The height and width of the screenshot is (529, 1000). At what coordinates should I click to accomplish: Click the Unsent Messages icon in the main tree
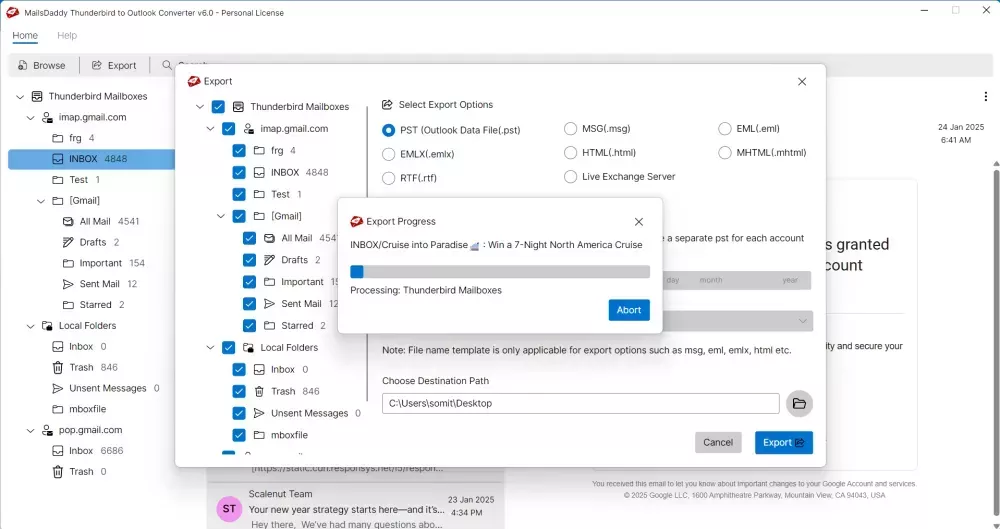[57, 388]
